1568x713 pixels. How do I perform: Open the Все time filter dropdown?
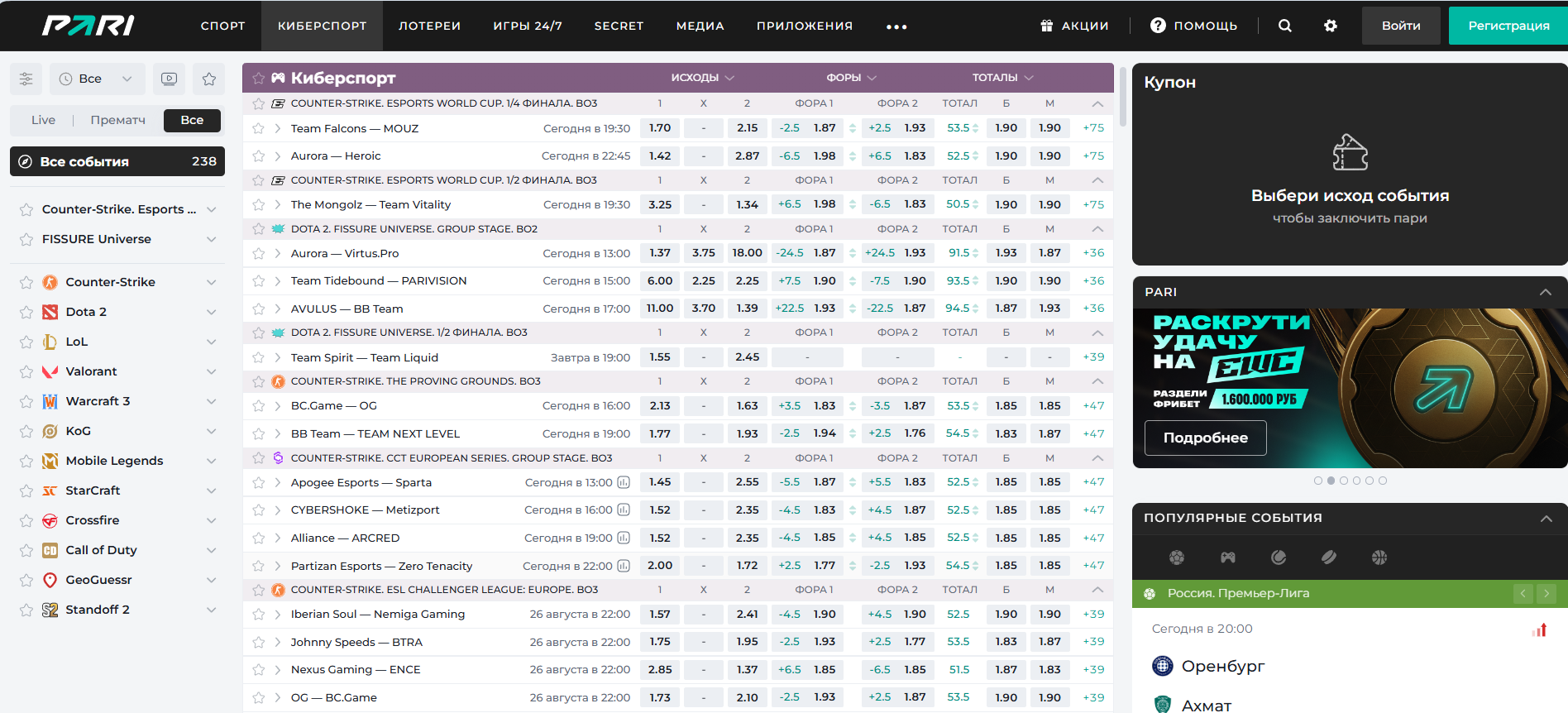click(97, 79)
